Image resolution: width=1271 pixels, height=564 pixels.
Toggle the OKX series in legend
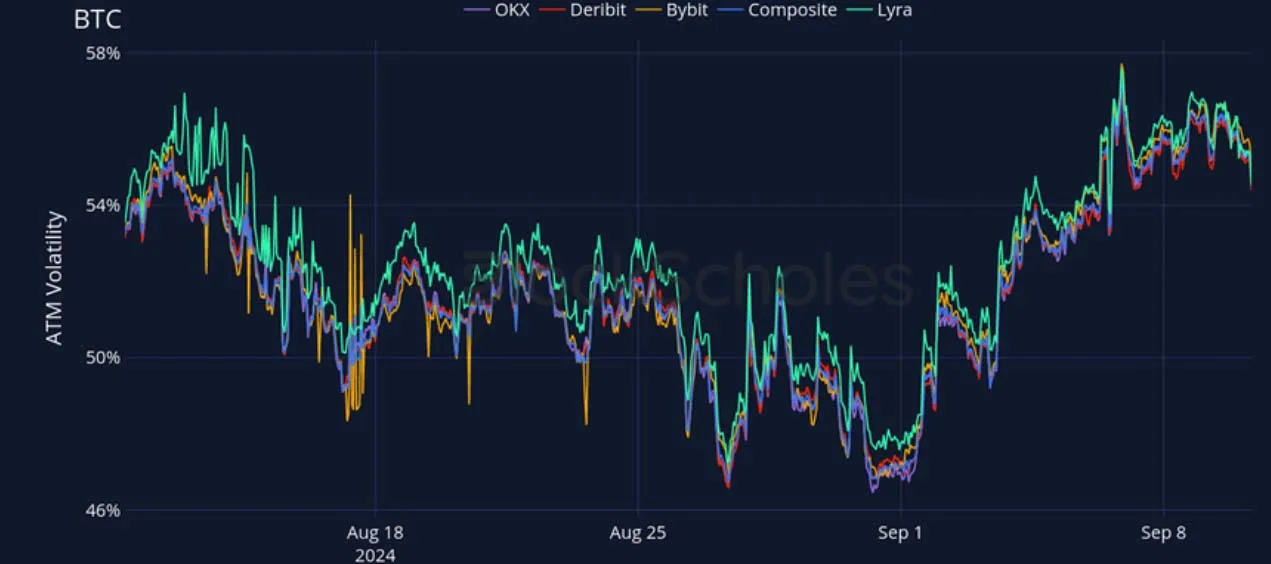pos(497,10)
